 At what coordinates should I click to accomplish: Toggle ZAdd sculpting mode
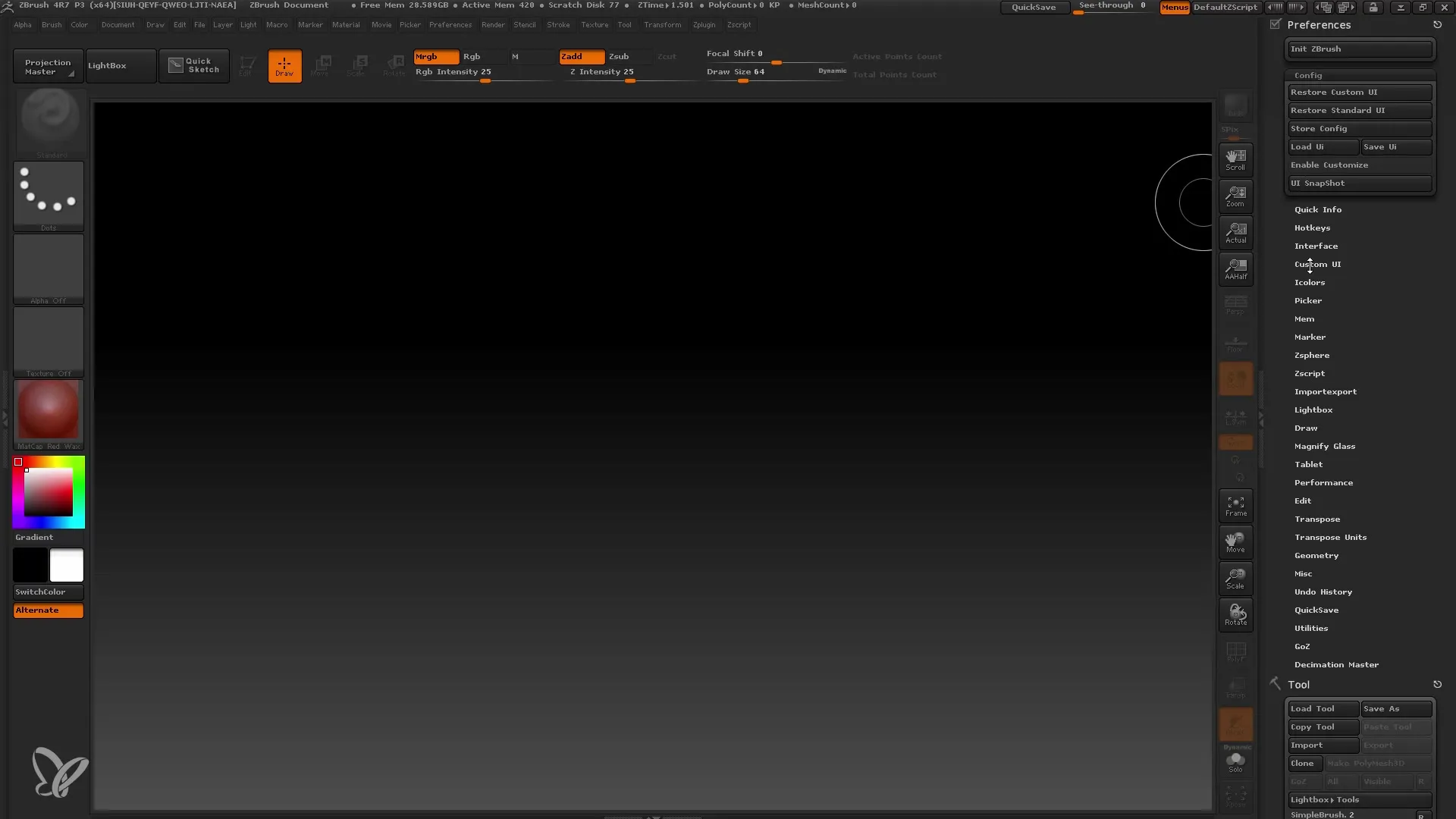pos(579,55)
